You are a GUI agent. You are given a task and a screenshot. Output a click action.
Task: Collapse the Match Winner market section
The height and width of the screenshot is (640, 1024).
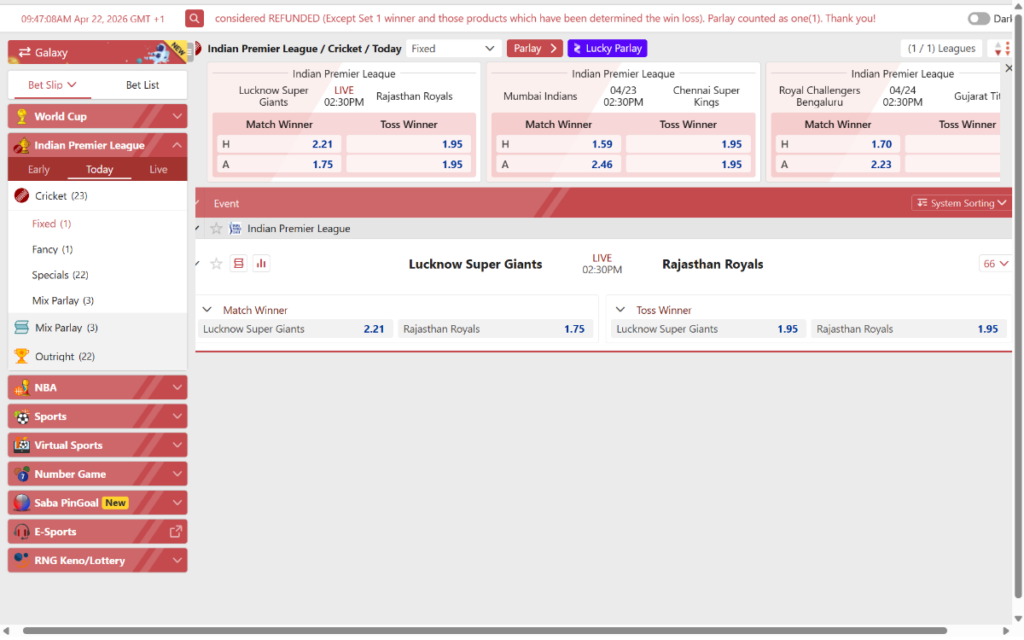coord(208,310)
